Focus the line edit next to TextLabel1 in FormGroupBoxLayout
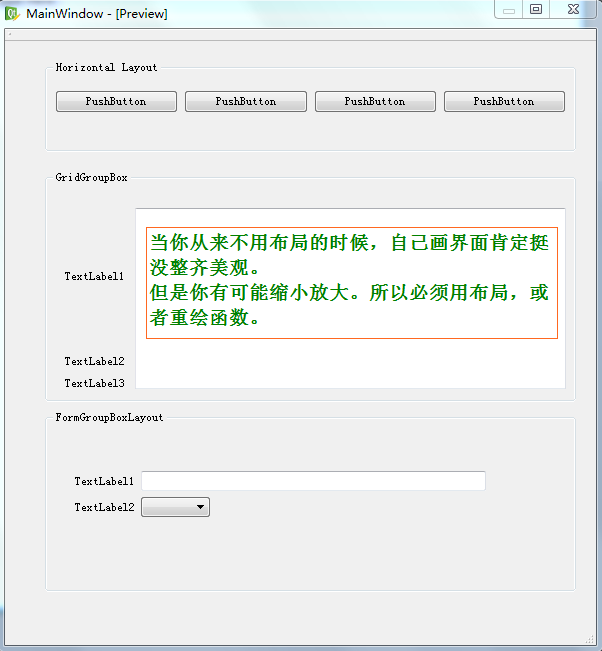The height and width of the screenshot is (651, 602). pos(313,481)
